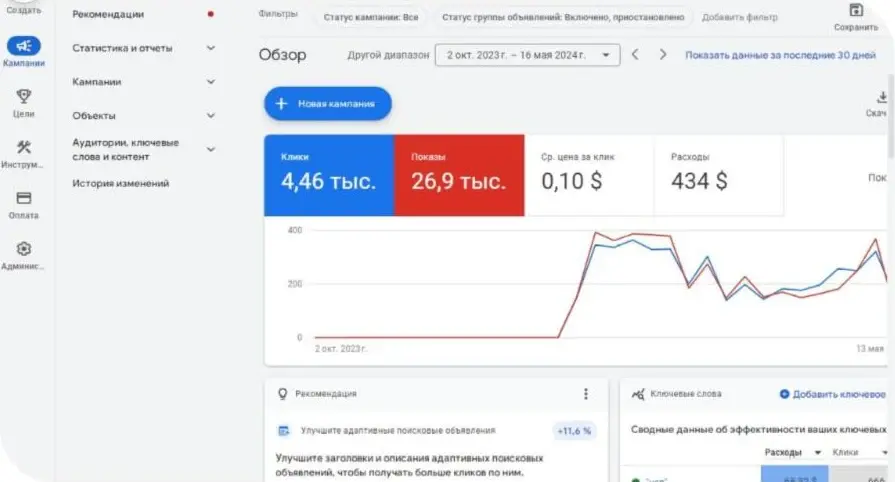The height and width of the screenshot is (482, 895).
Task: Click the red dot next to Рекомендации
Action: click(x=211, y=14)
